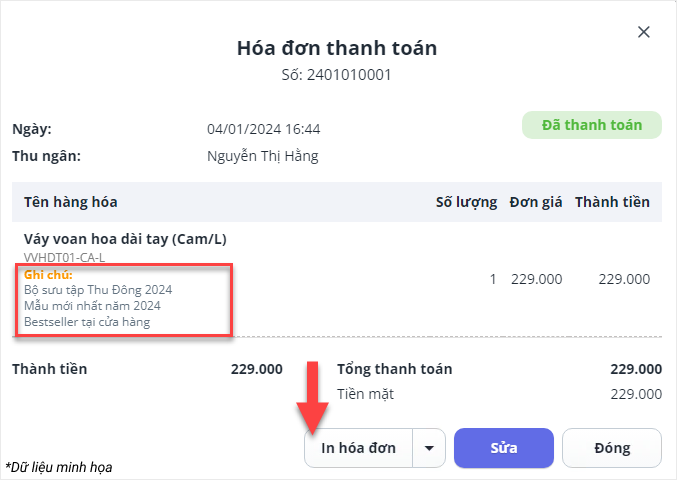Click the Đóng button
Screen dimensions: 677x480
tap(611, 448)
